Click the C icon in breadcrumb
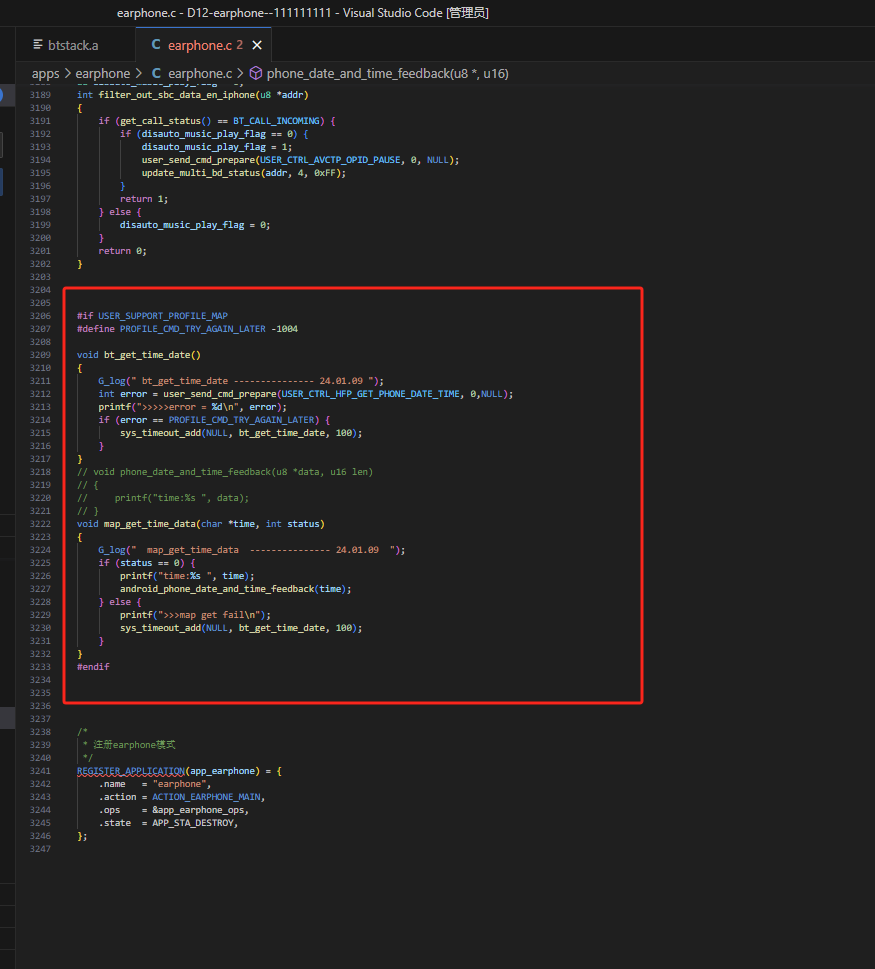Image resolution: width=875 pixels, height=969 pixels. [156, 73]
